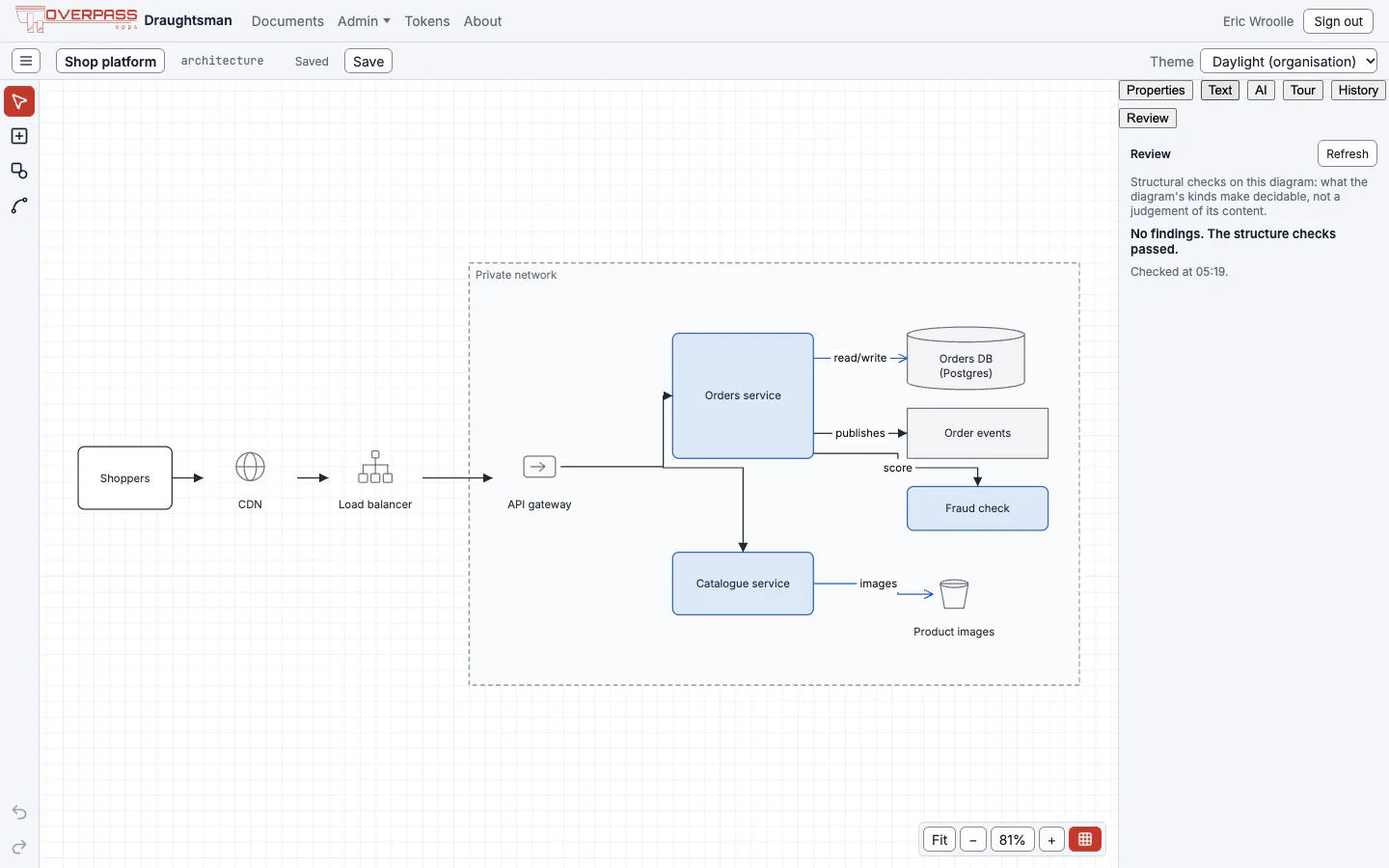
Task: Click the Fit zoom button
Action: 940,839
